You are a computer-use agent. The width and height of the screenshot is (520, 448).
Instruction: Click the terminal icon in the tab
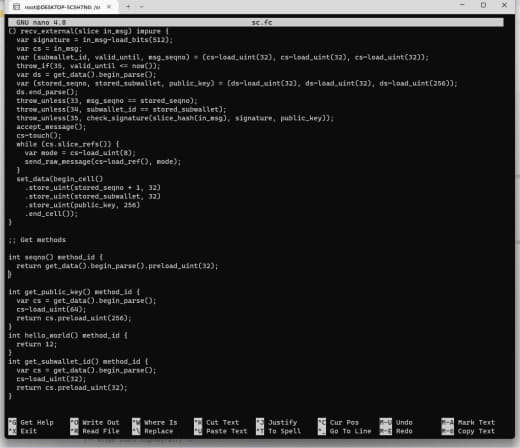[16, 6]
